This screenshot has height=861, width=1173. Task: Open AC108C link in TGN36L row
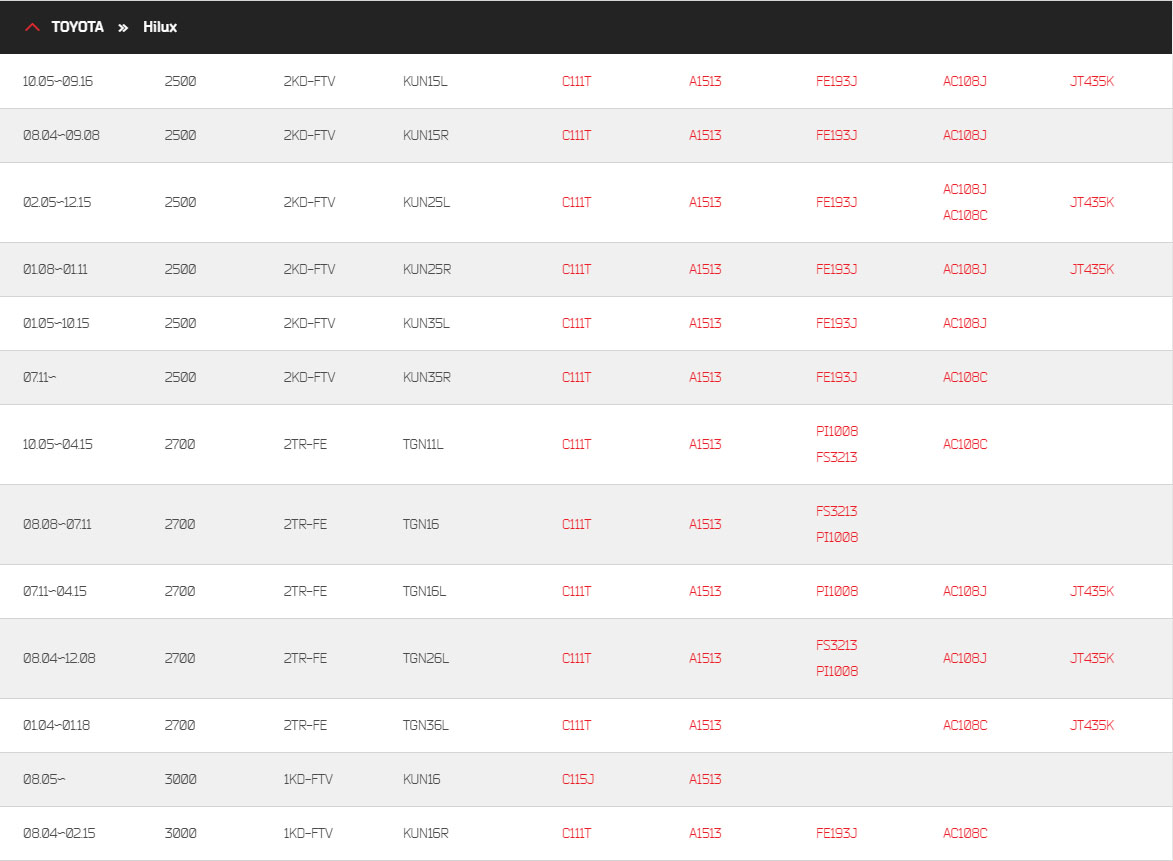coord(965,725)
